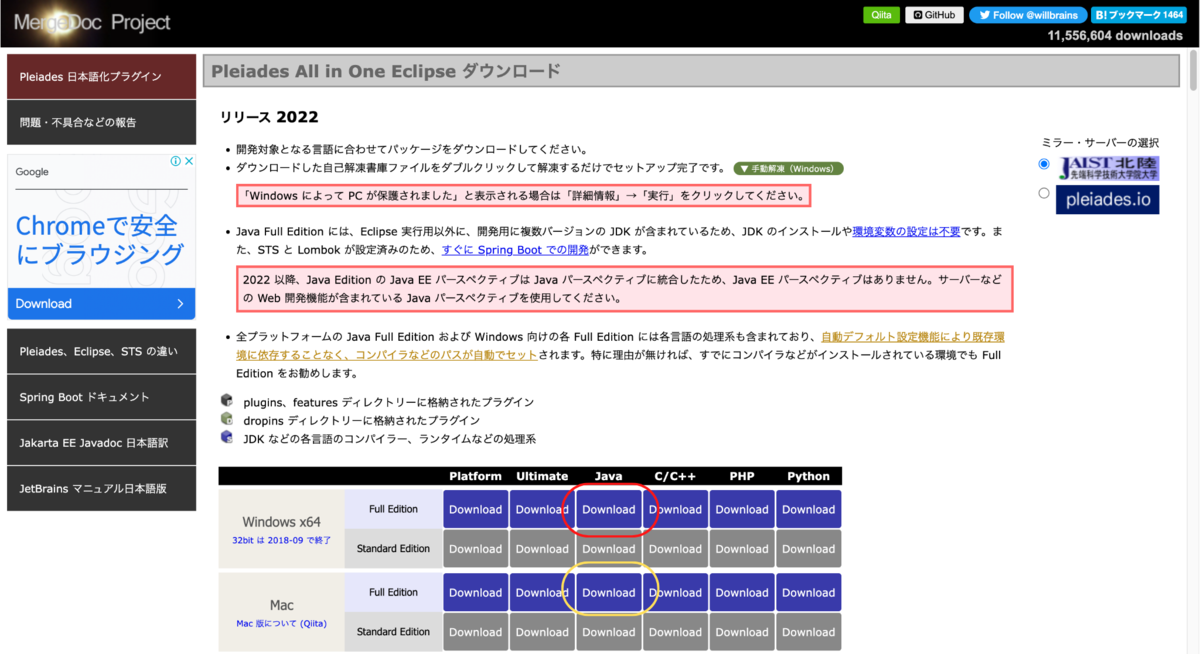1200x654 pixels.
Task: Download Windows Full Edition Platform
Action: coord(475,509)
